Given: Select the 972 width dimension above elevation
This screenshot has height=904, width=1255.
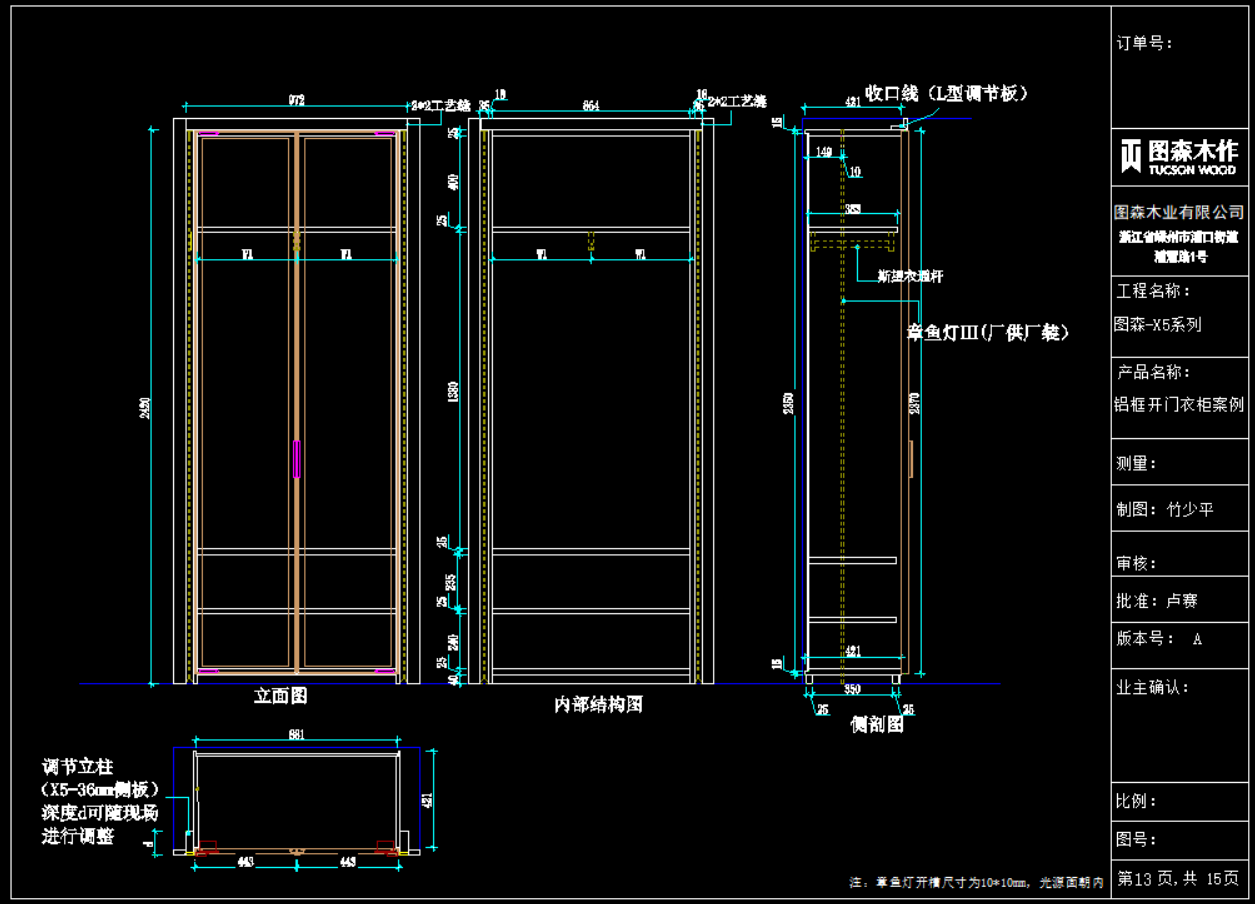Looking at the screenshot, I should tap(297, 100).
